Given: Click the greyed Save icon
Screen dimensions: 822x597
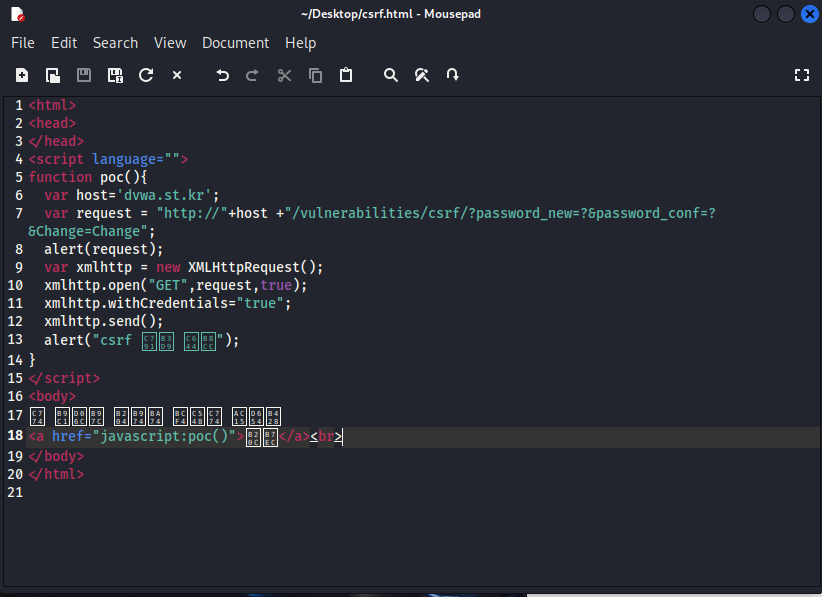Looking at the screenshot, I should point(84,75).
